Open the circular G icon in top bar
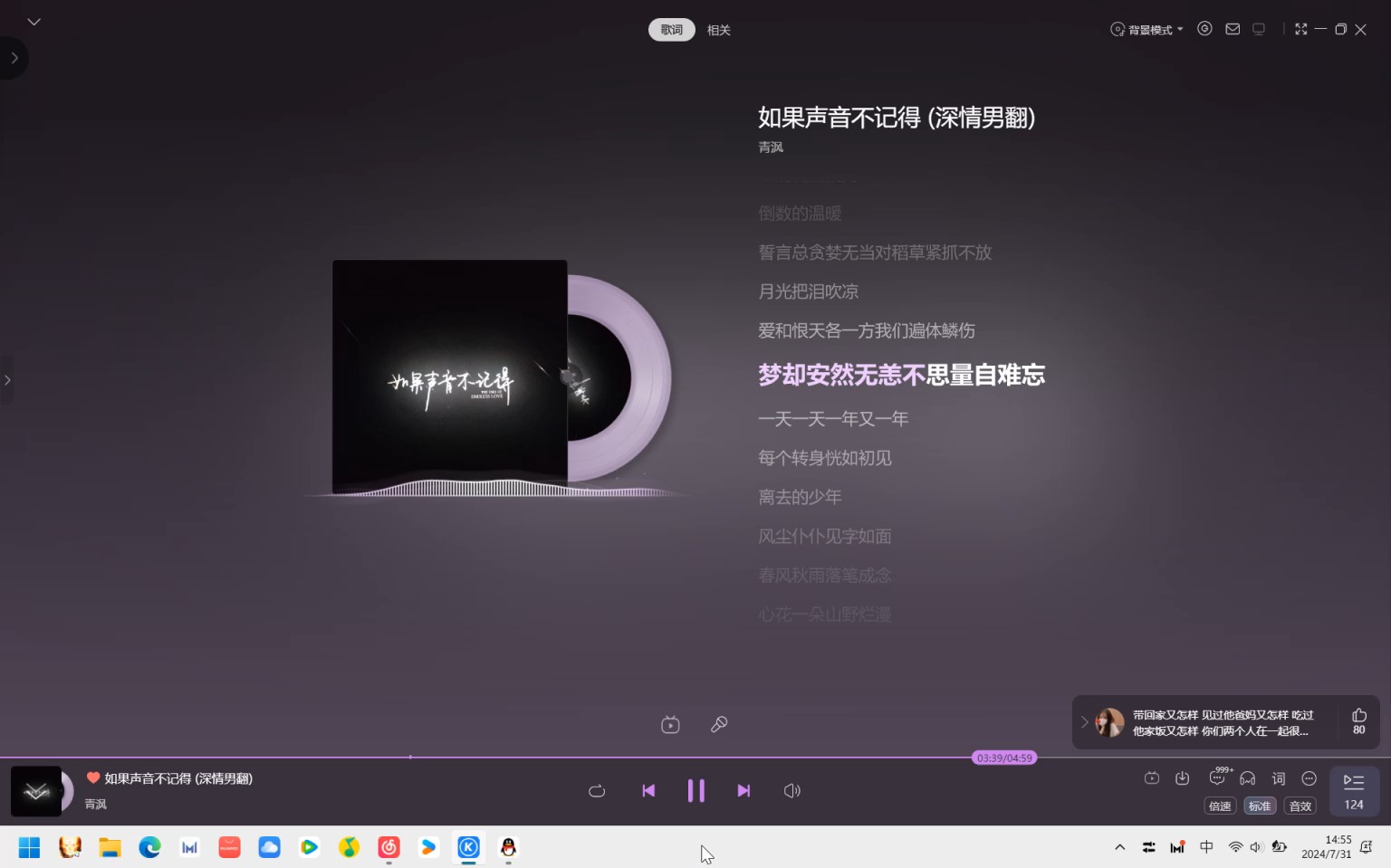Viewport: 1391px width, 868px height. [x=1204, y=29]
